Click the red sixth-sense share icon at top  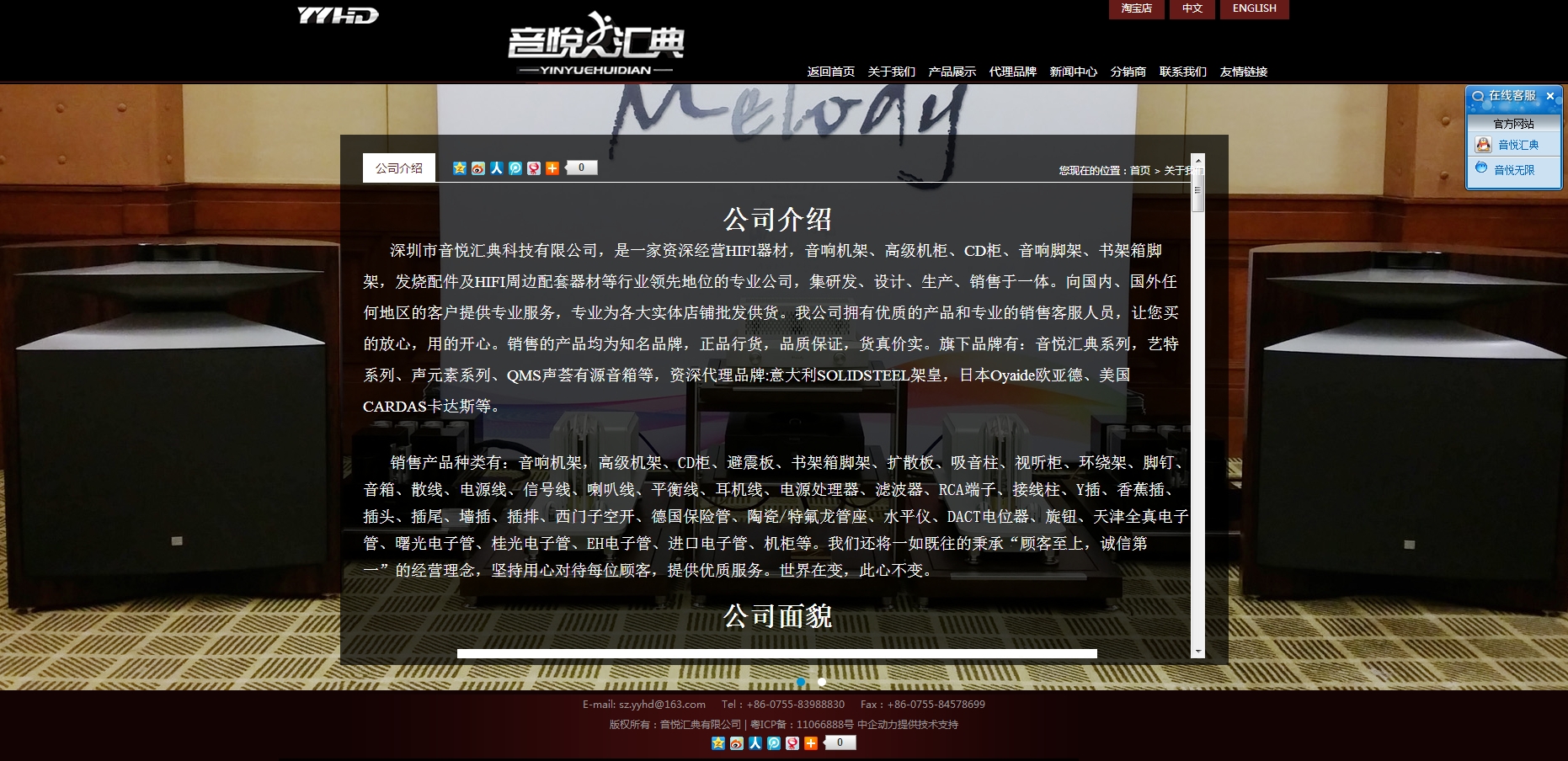coord(534,168)
